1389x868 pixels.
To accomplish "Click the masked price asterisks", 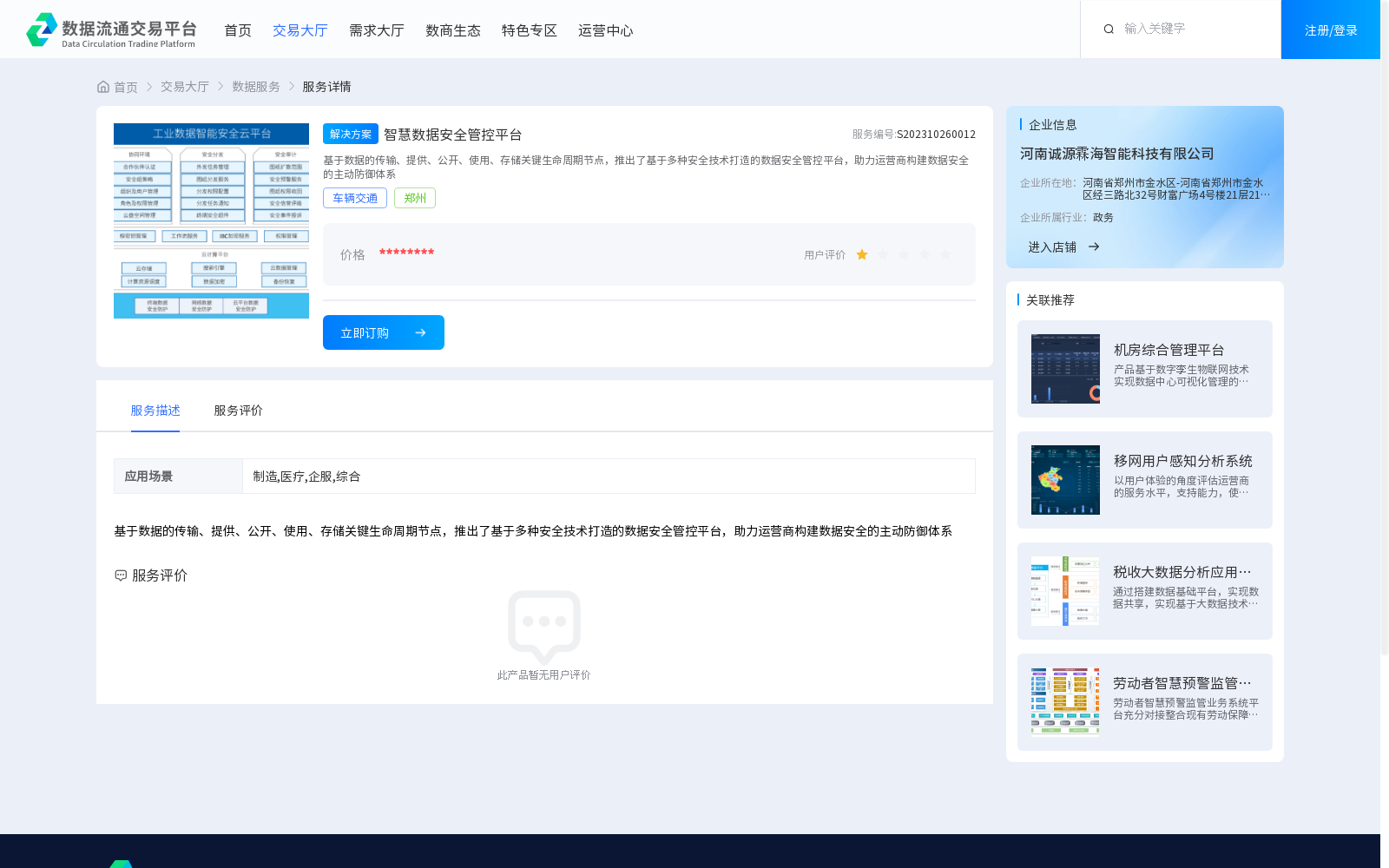I will point(406,253).
